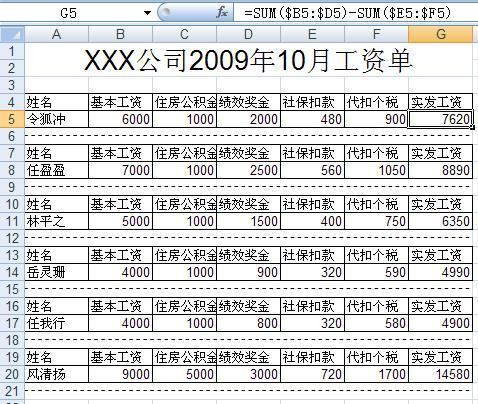Click header 实发工资 in row 19
The height and width of the screenshot is (404, 478).
(x=440, y=357)
